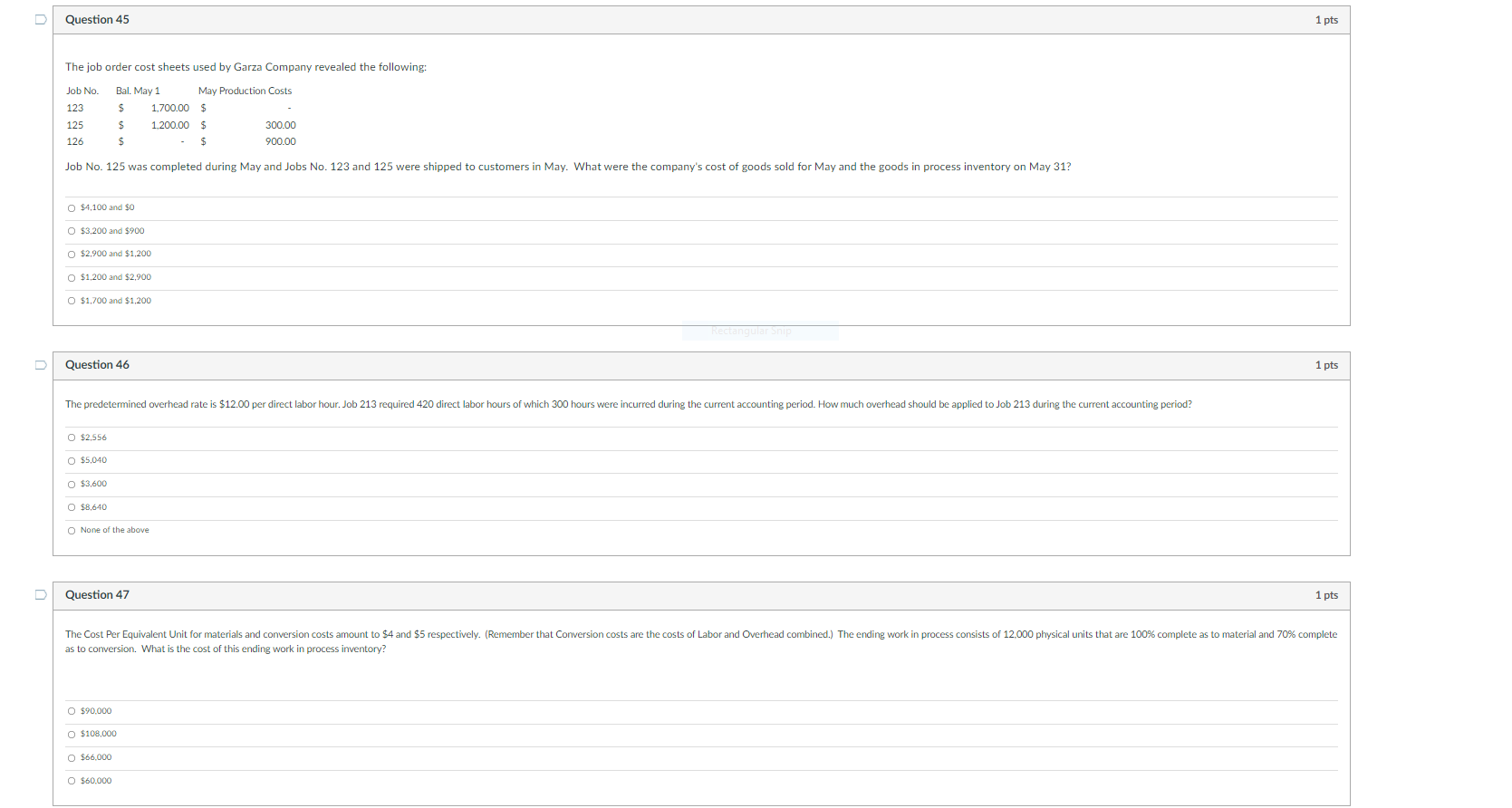Select answer $4,100 and $0
Viewport: 1512px width, 808px height.
(x=72, y=208)
